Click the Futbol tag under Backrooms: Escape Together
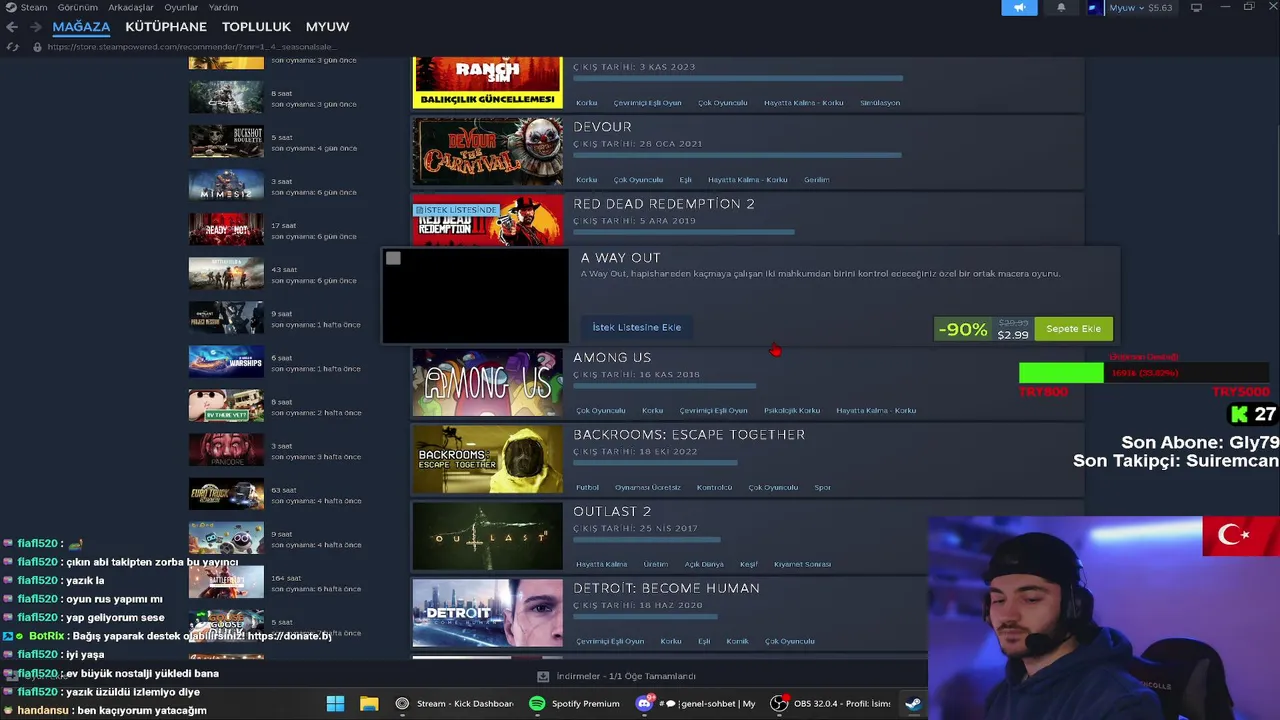The height and width of the screenshot is (720, 1280). [587, 488]
